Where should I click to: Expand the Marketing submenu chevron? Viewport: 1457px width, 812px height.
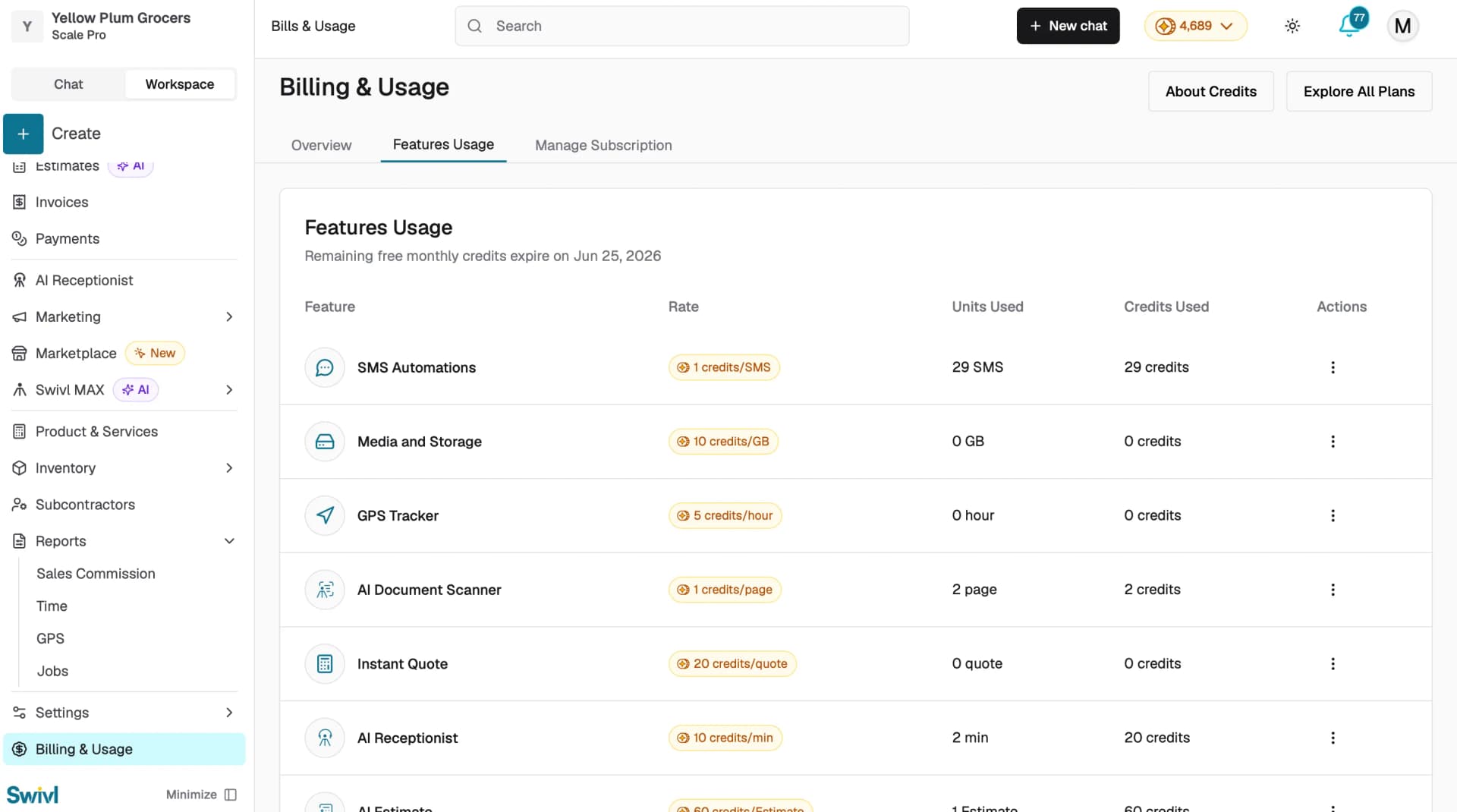click(229, 316)
